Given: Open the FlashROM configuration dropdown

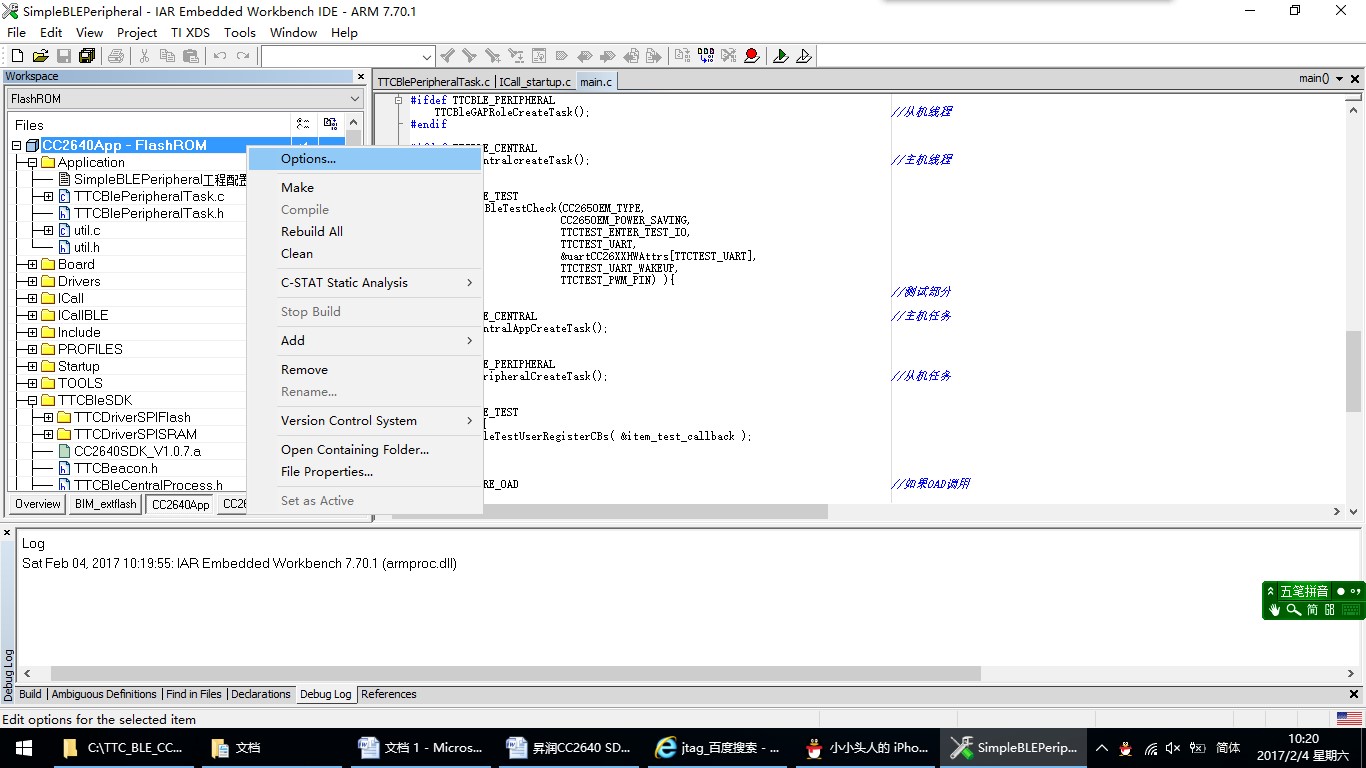Looking at the screenshot, I should click(x=185, y=98).
